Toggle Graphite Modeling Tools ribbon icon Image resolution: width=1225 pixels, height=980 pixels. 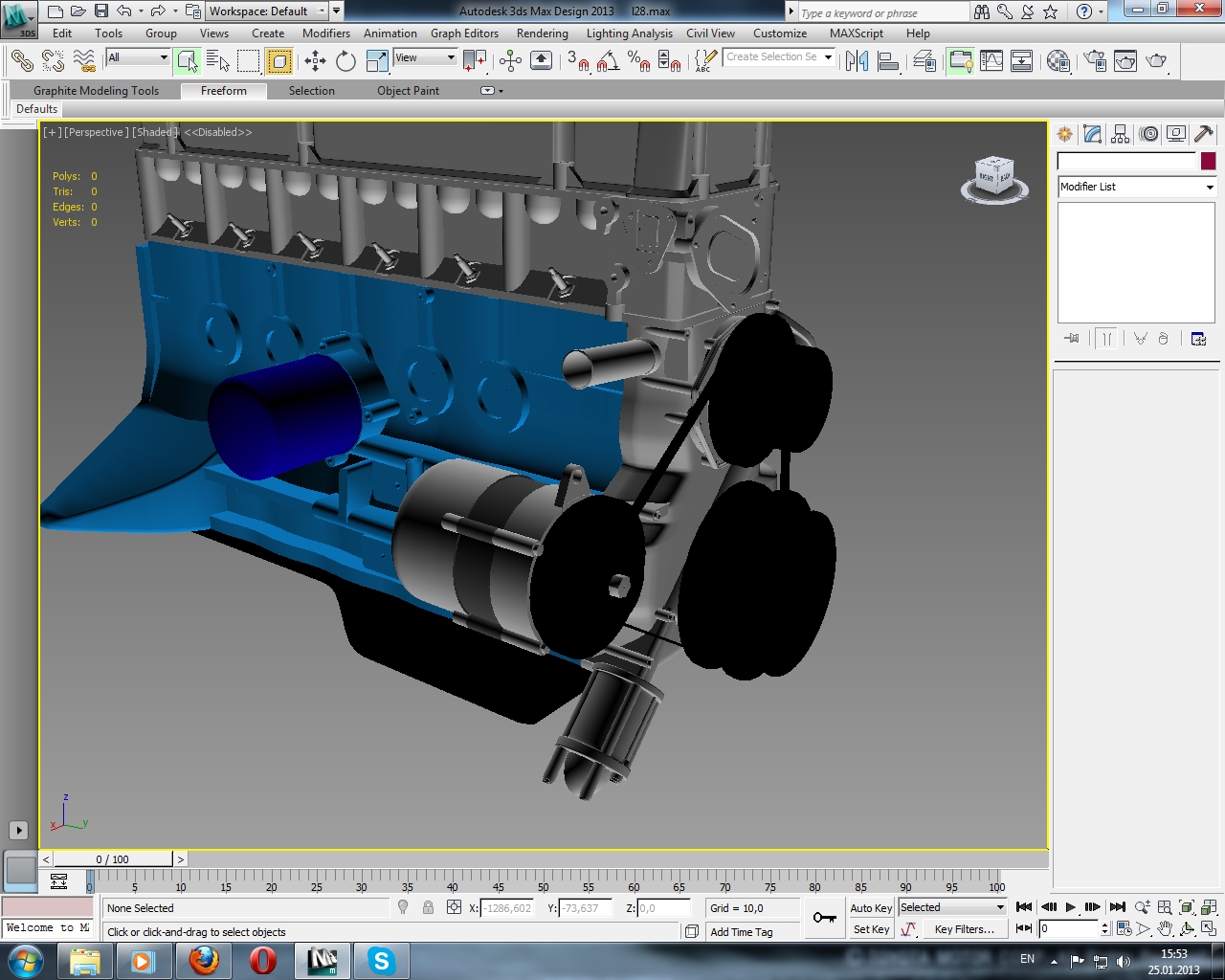click(960, 61)
